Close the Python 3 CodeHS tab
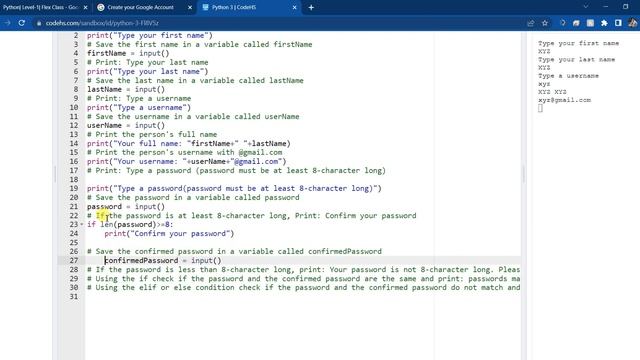The width and height of the screenshot is (640, 360). 294,7
